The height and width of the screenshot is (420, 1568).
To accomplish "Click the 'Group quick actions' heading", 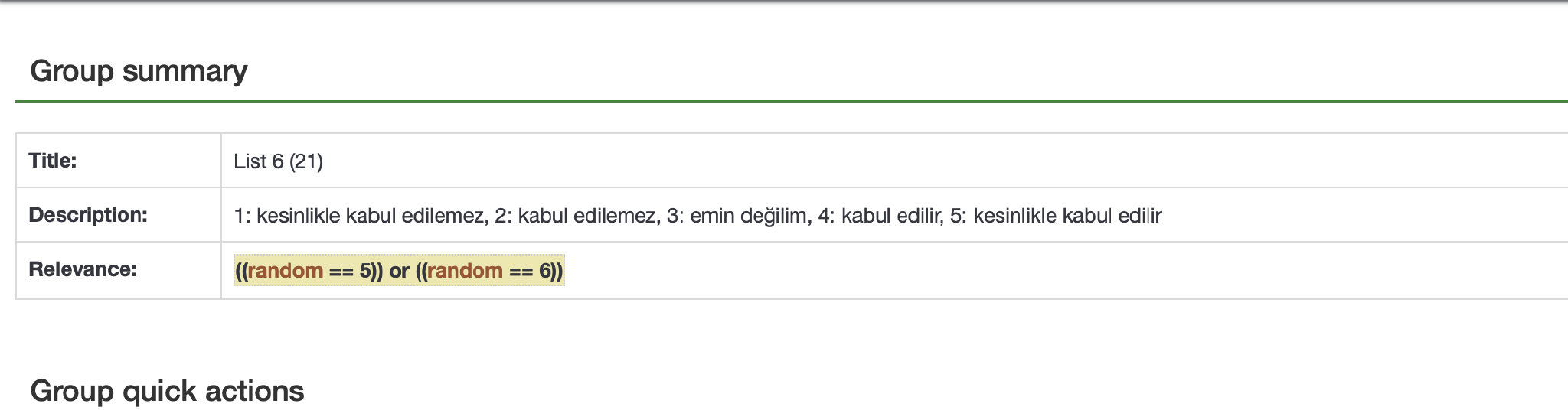I will [167, 391].
